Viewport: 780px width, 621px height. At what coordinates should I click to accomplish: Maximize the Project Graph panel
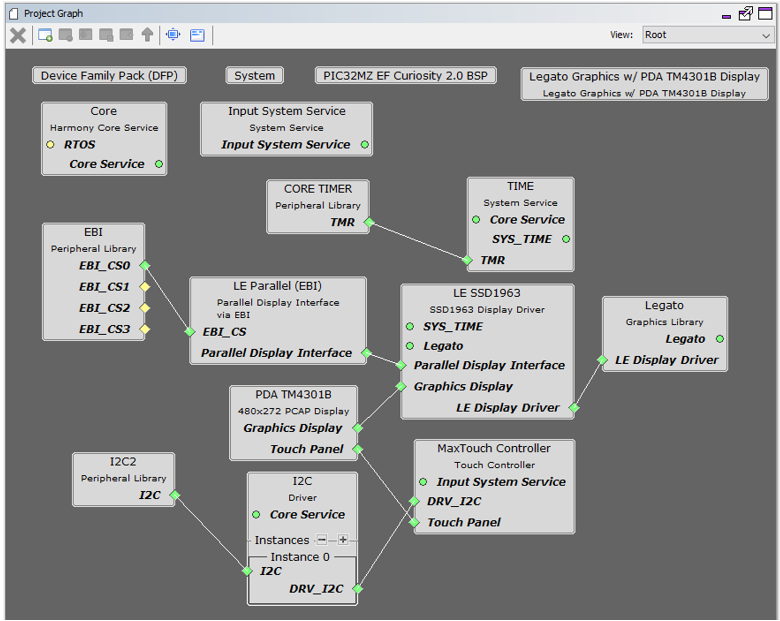765,13
